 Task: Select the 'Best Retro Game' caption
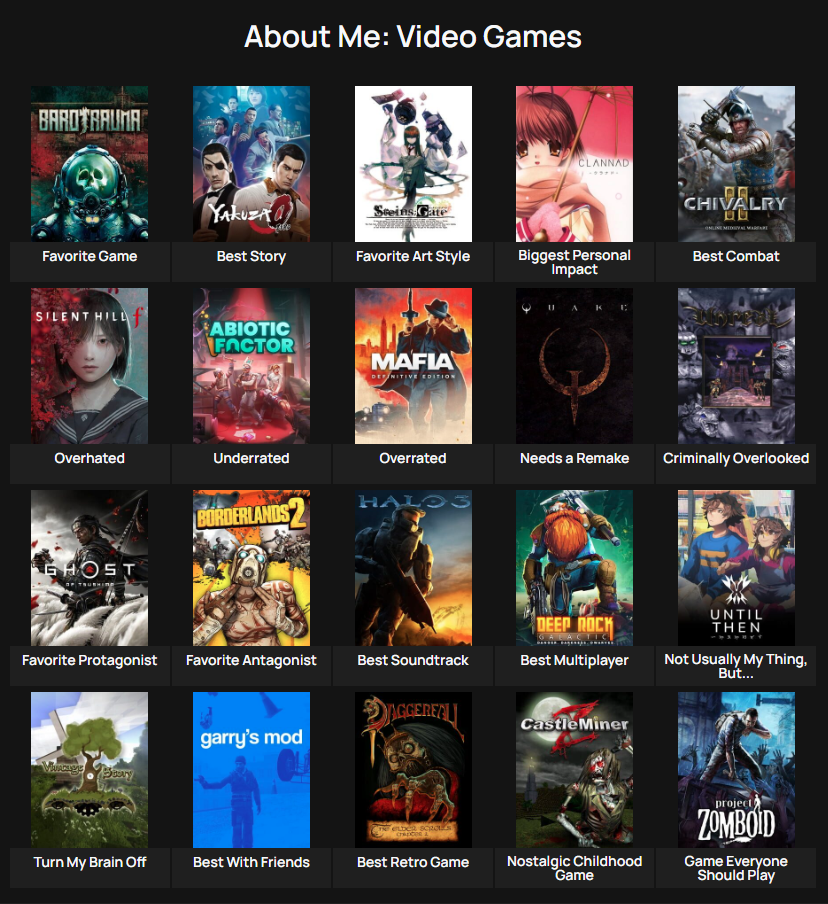click(413, 862)
